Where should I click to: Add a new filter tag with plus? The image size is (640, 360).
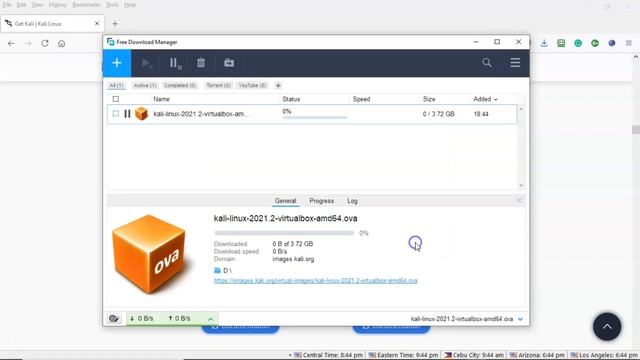278,85
